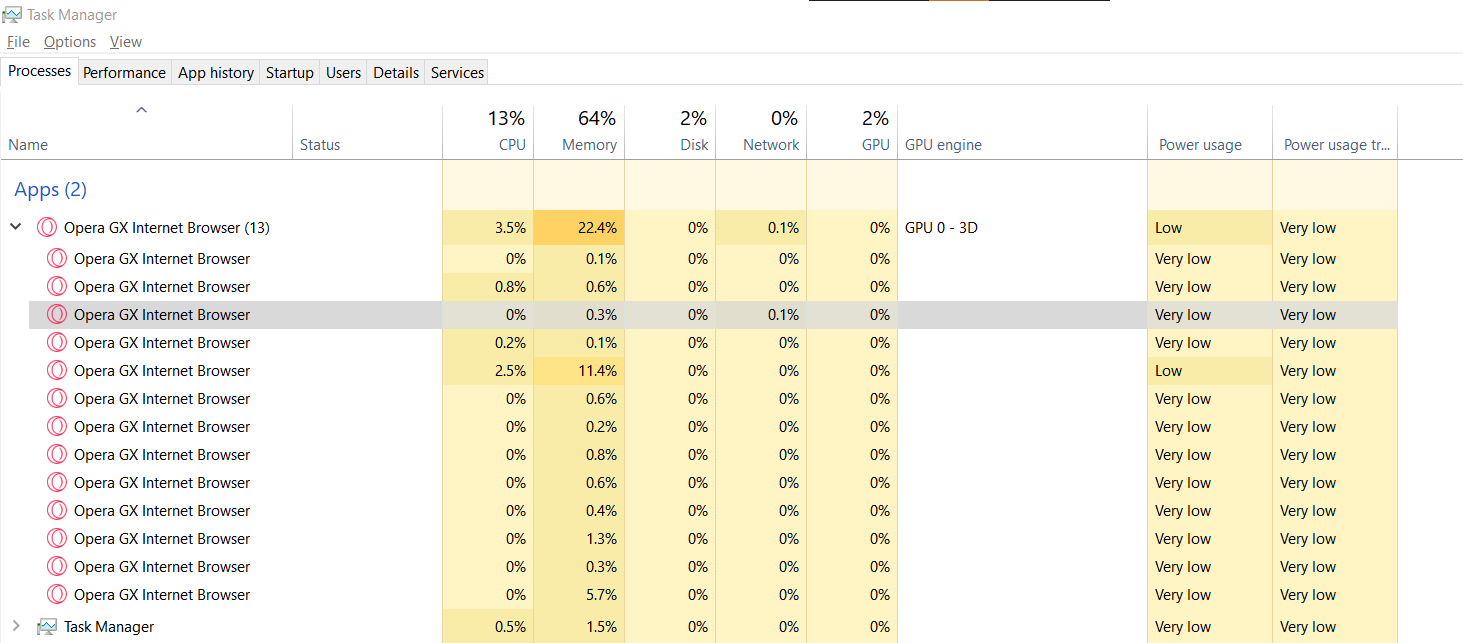Expand the Task Manager app entry

point(16,627)
